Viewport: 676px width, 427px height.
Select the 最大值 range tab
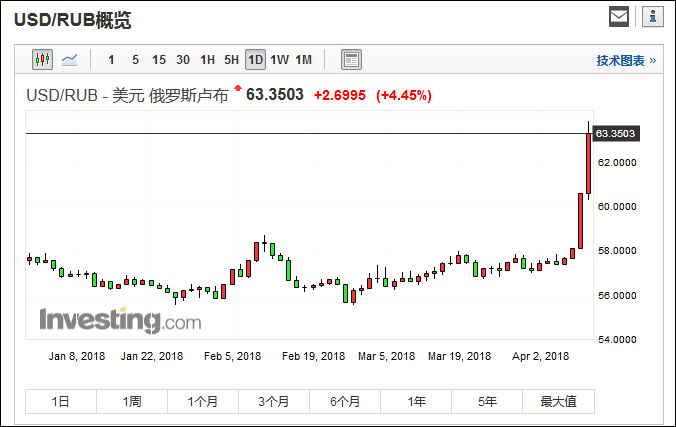pos(558,402)
